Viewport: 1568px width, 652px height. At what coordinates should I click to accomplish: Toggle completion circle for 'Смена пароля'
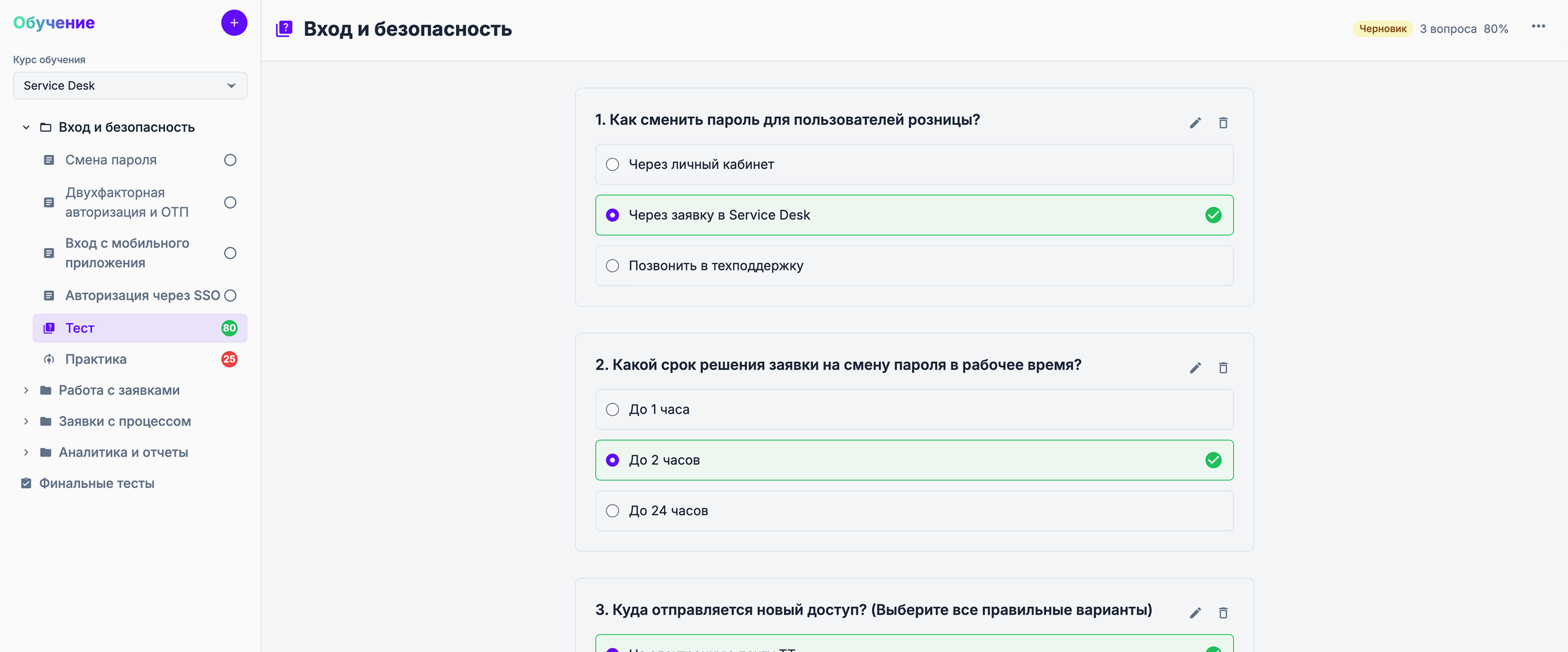230,160
